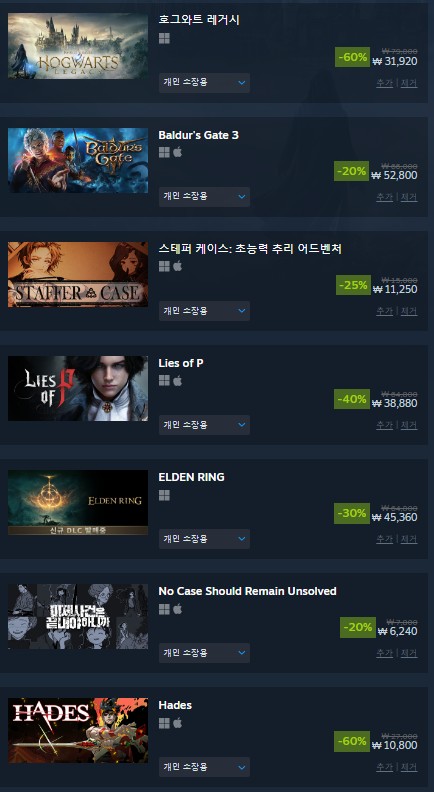Click the -60% discount badge for Hogwarts Legacy
Image resolution: width=434 pixels, height=792 pixels.
tap(353, 57)
